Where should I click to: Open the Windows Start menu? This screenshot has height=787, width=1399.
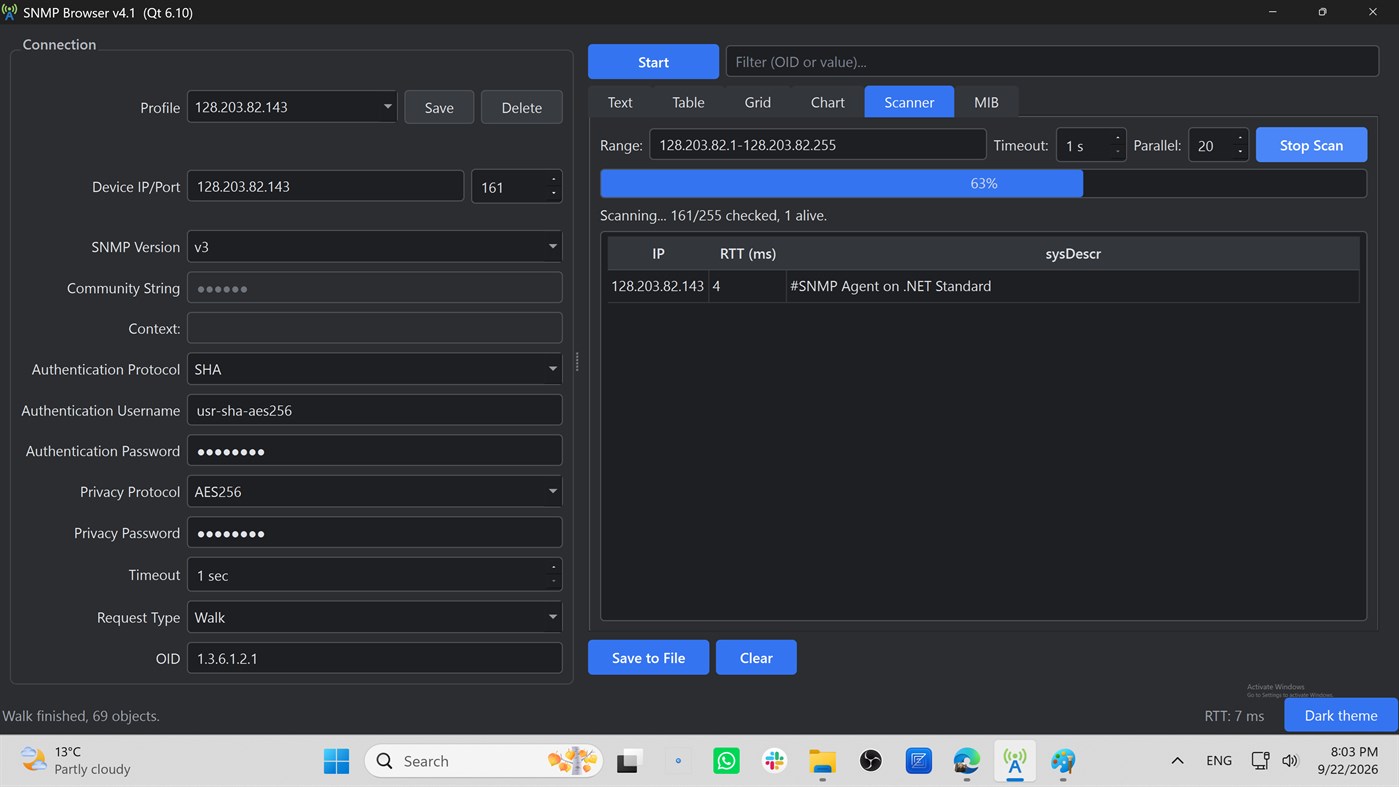click(337, 761)
